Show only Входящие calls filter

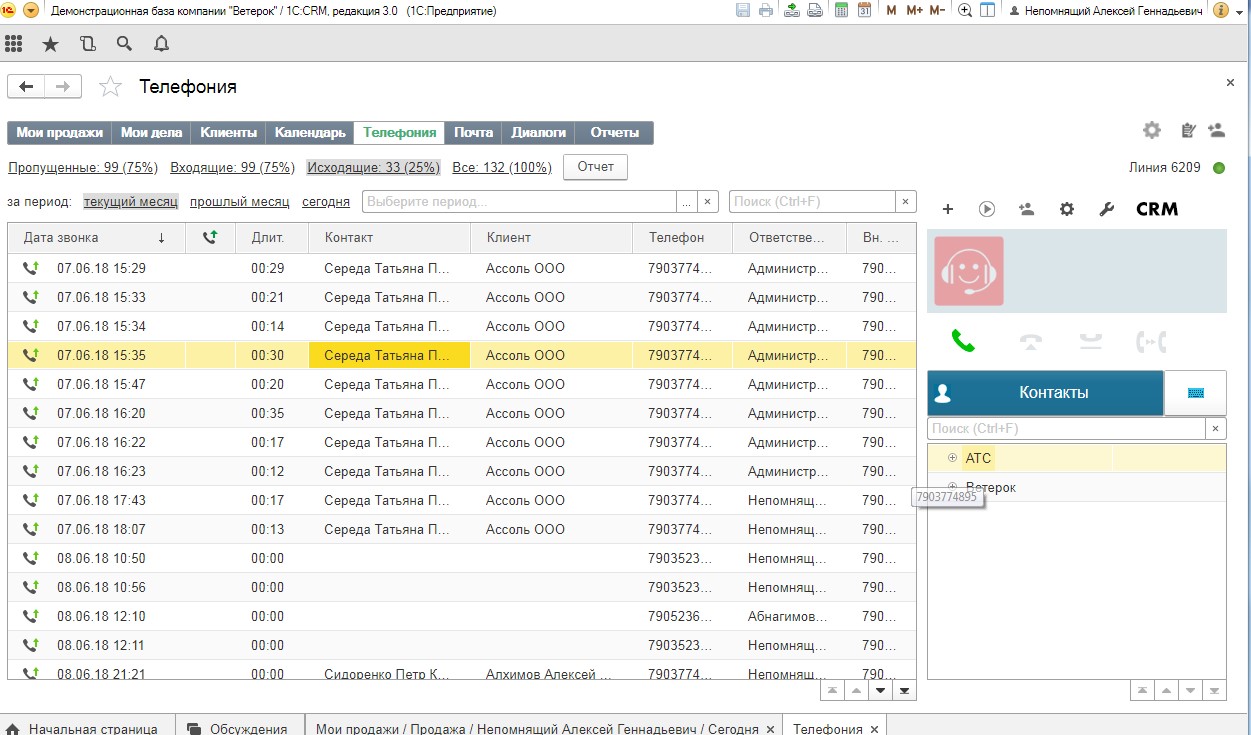pyautogui.click(x=232, y=167)
